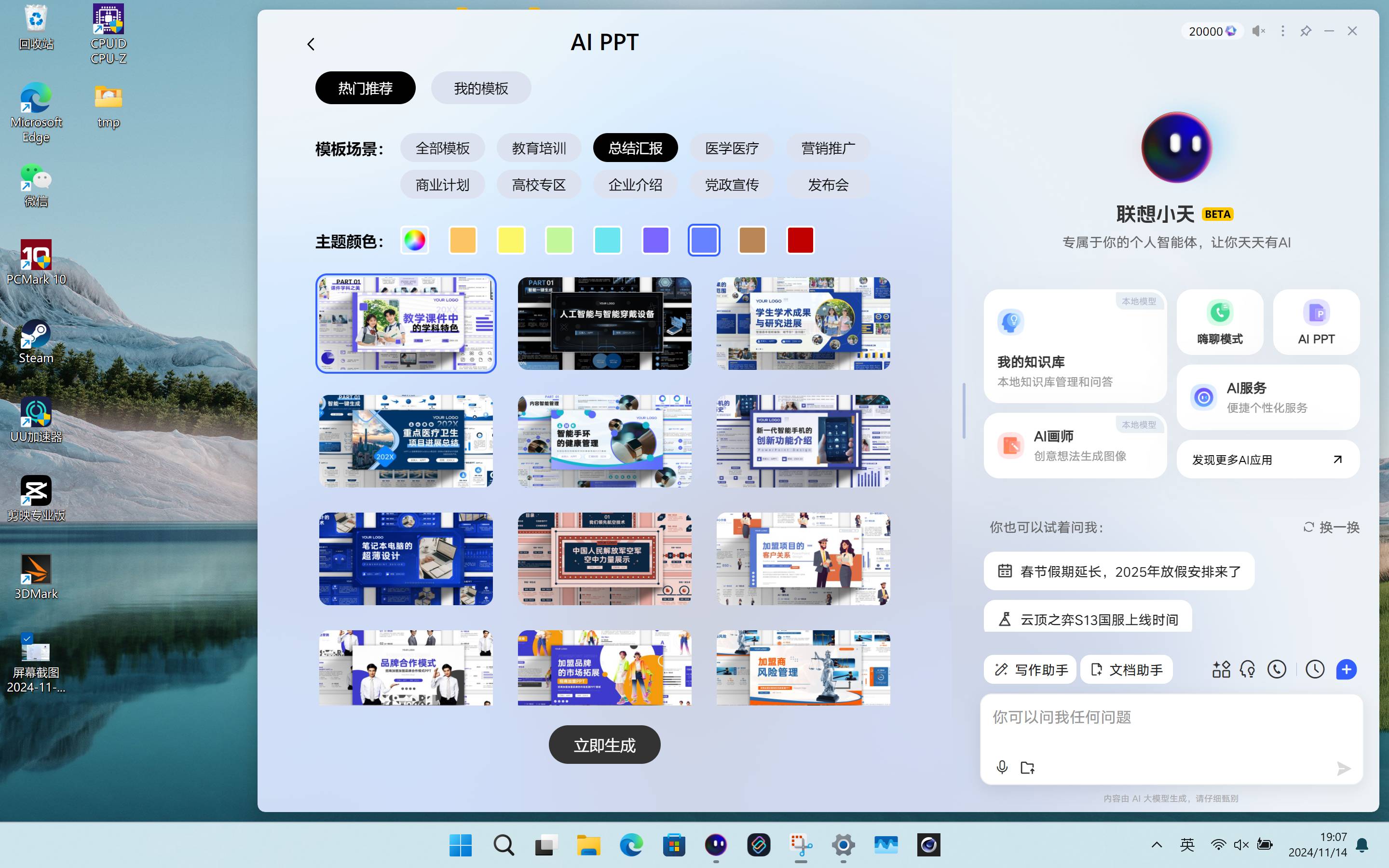Select the 企业介绍 scene filter

click(635, 185)
